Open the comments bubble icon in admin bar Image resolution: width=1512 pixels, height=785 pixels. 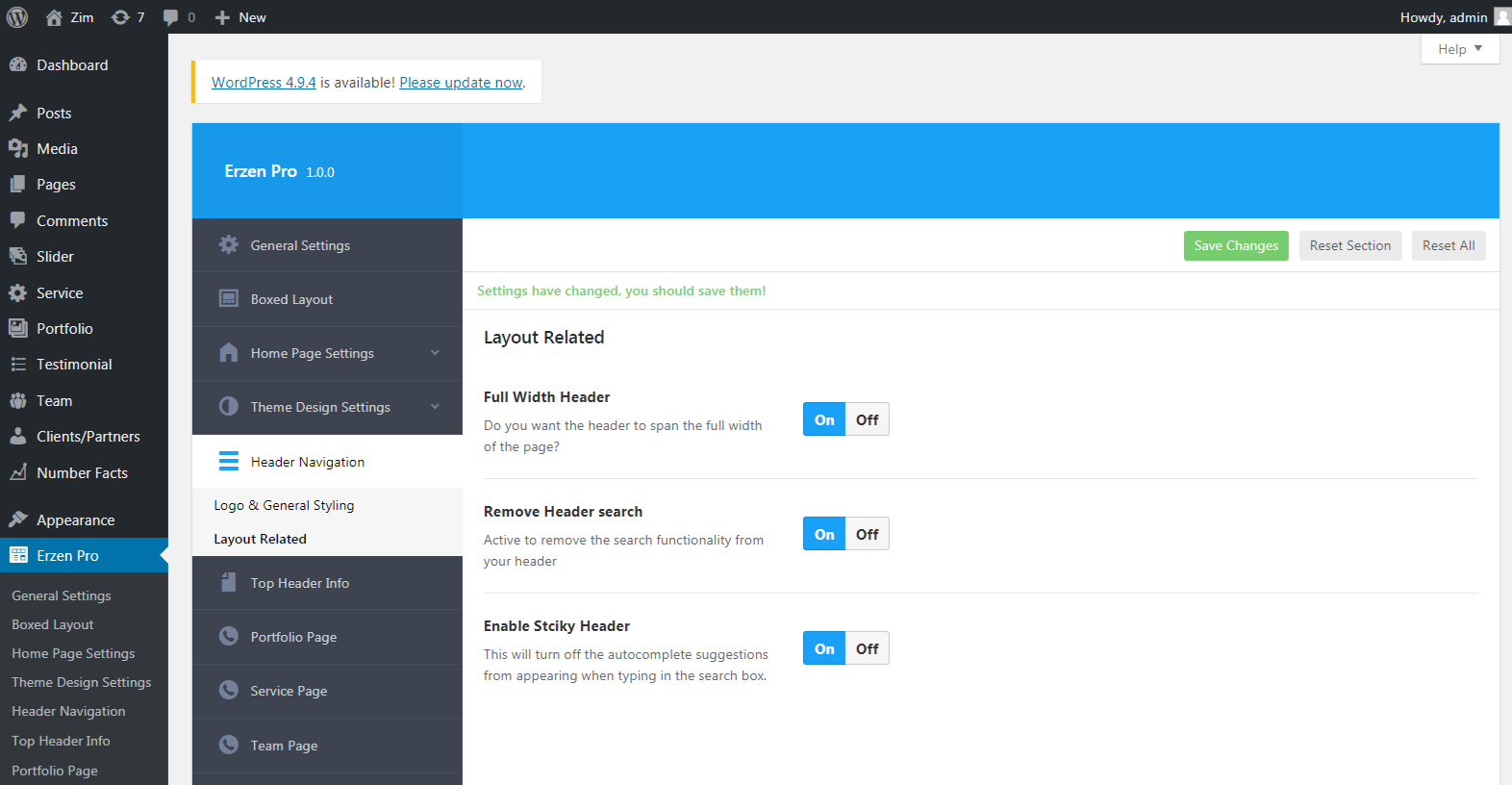(171, 17)
